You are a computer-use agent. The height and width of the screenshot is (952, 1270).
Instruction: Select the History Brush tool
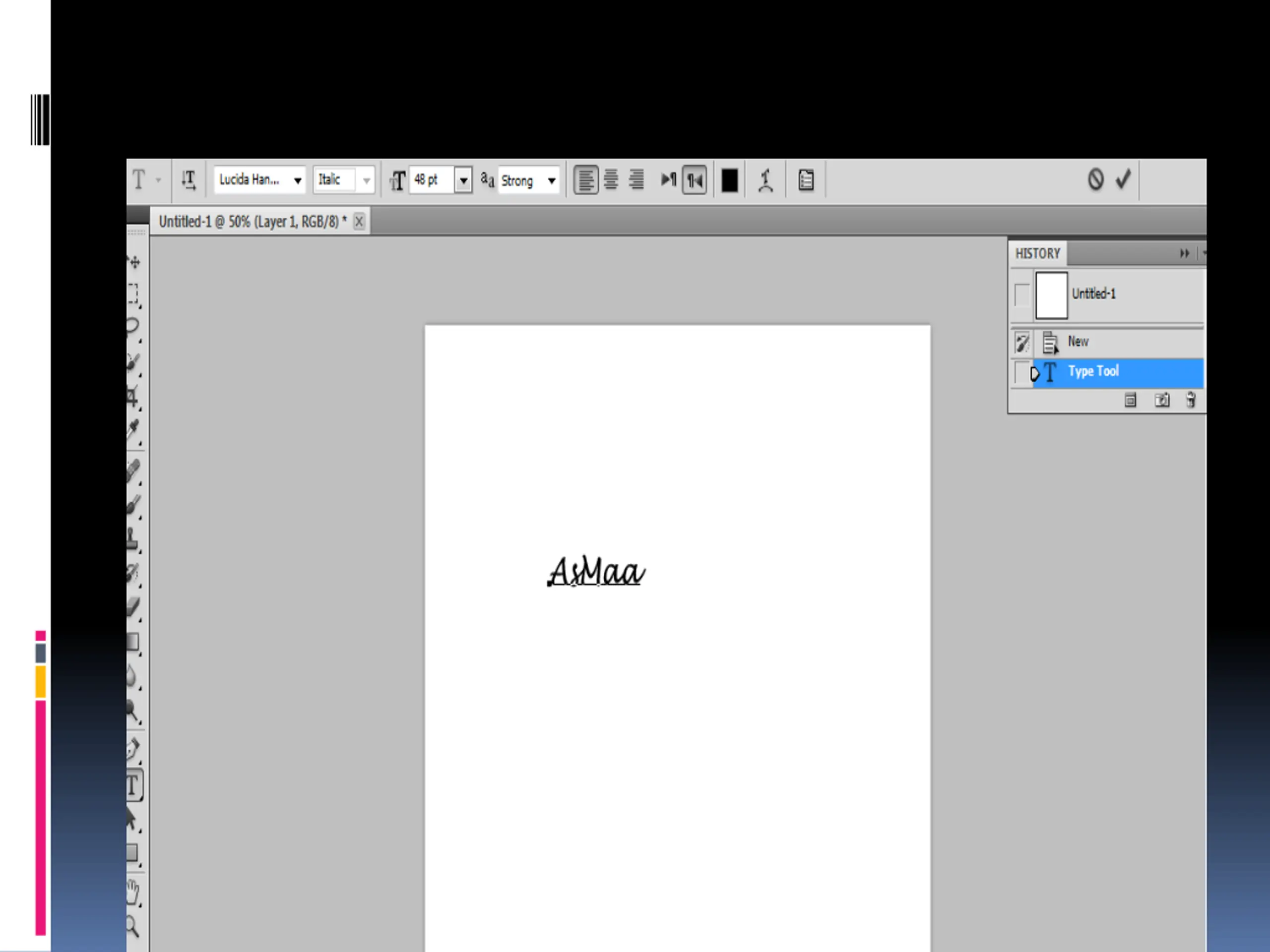tap(134, 574)
